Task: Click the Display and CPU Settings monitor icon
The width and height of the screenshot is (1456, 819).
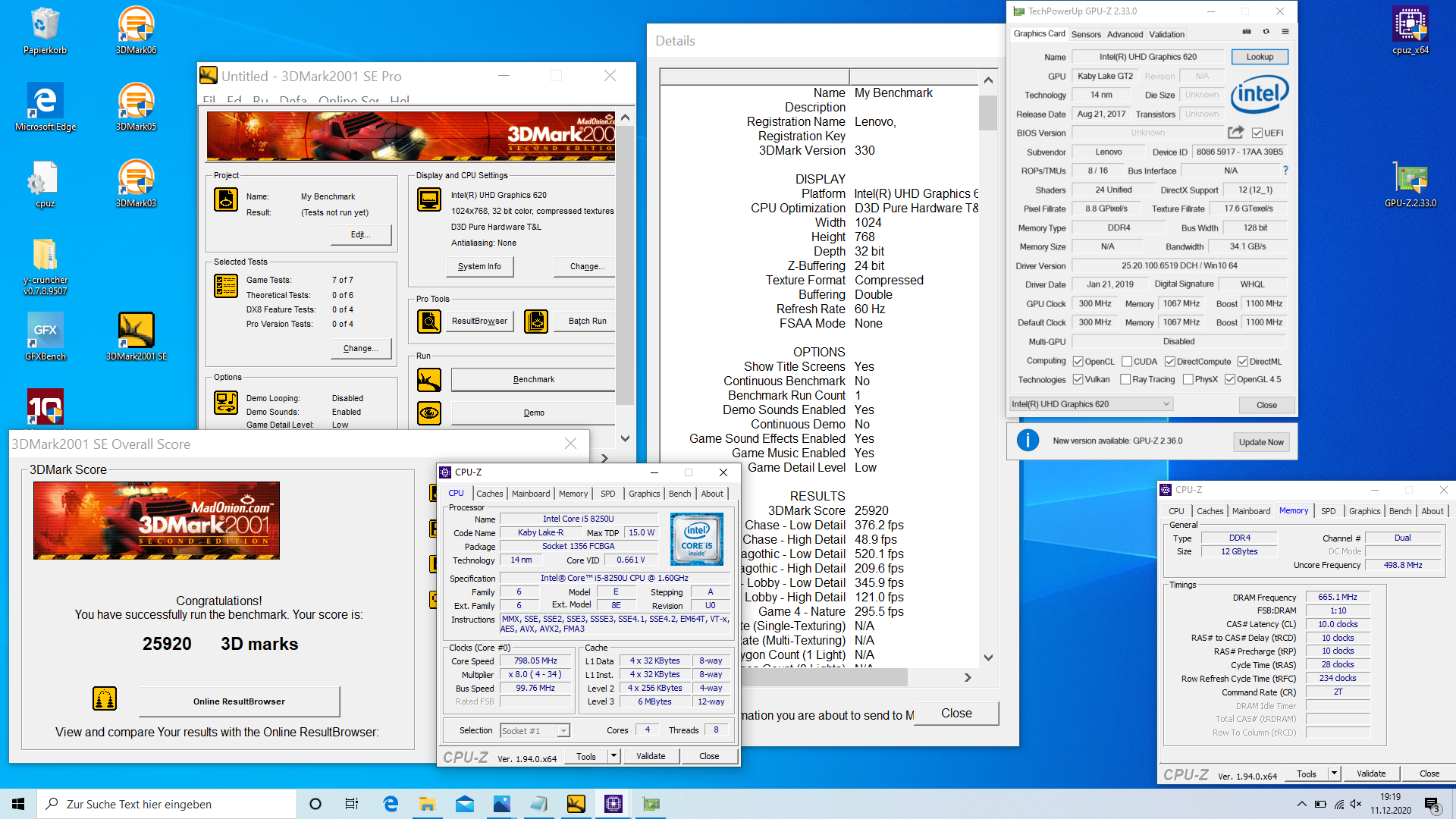Action: (x=429, y=199)
